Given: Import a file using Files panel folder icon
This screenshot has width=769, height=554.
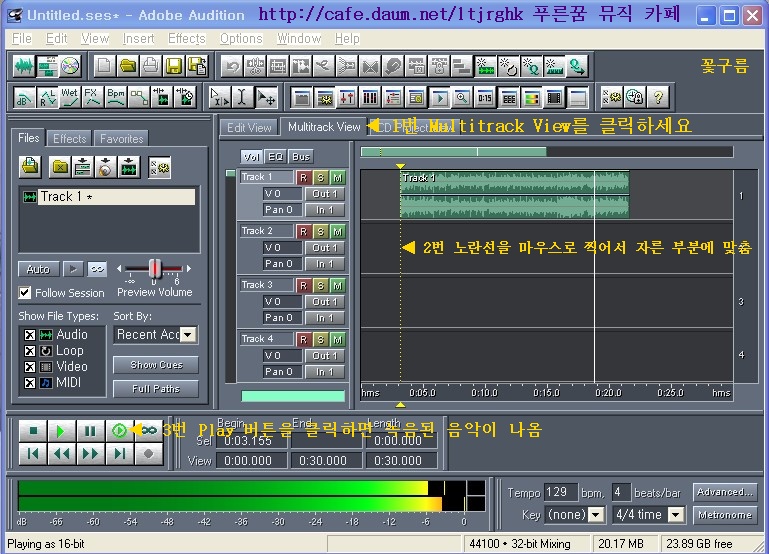Looking at the screenshot, I should tap(30, 167).
